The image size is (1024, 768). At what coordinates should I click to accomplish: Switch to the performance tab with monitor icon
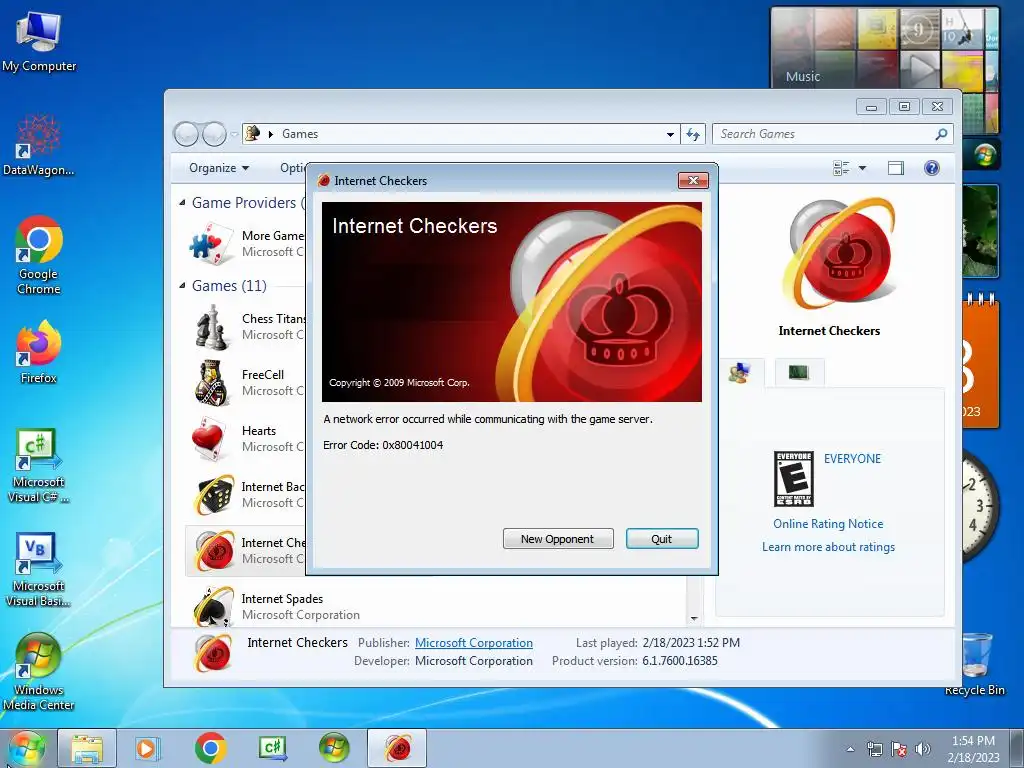click(x=799, y=372)
